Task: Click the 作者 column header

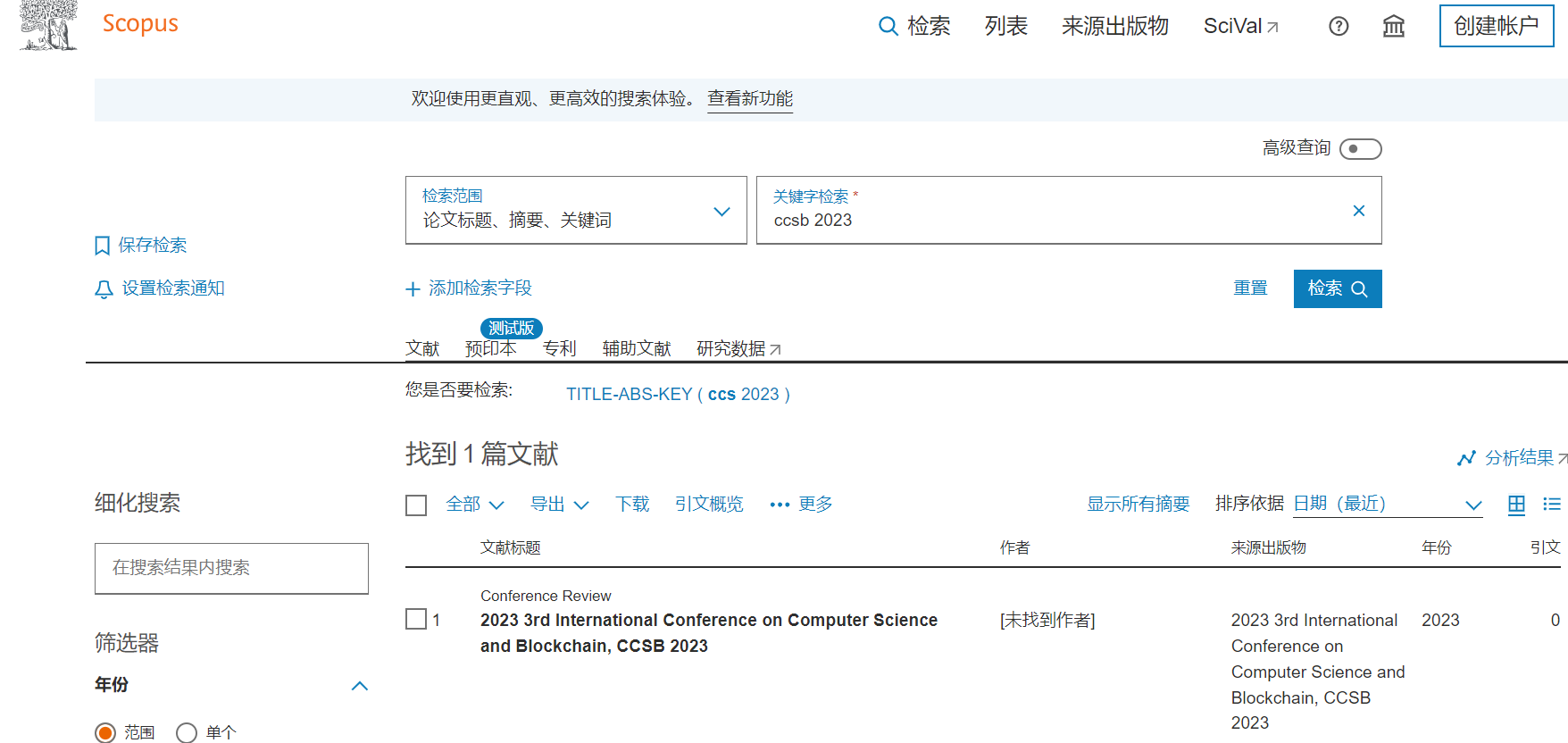Action: tap(1015, 547)
